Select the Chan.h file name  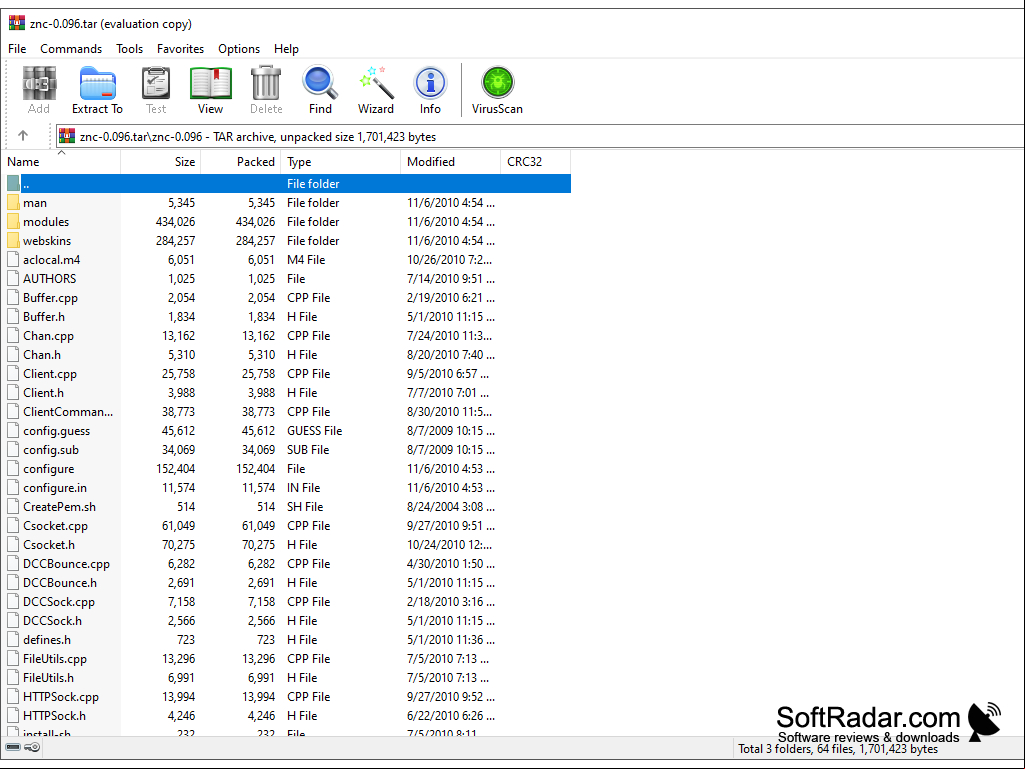42,355
